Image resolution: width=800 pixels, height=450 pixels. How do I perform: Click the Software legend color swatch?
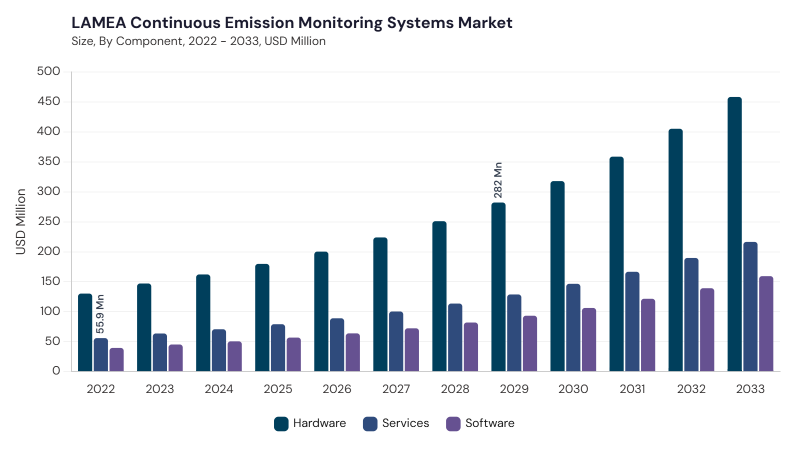point(453,423)
